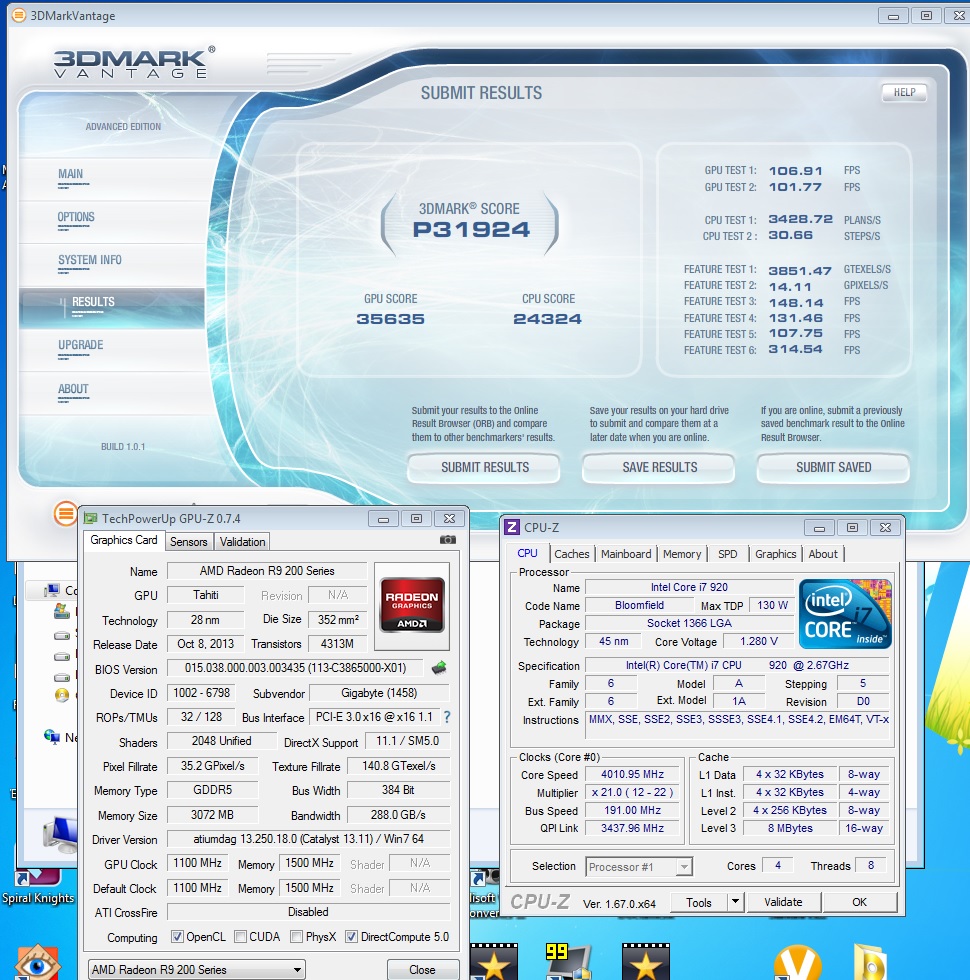Switch to the Sensors tab in GPU-Z
The width and height of the screenshot is (970, 980).
189,542
